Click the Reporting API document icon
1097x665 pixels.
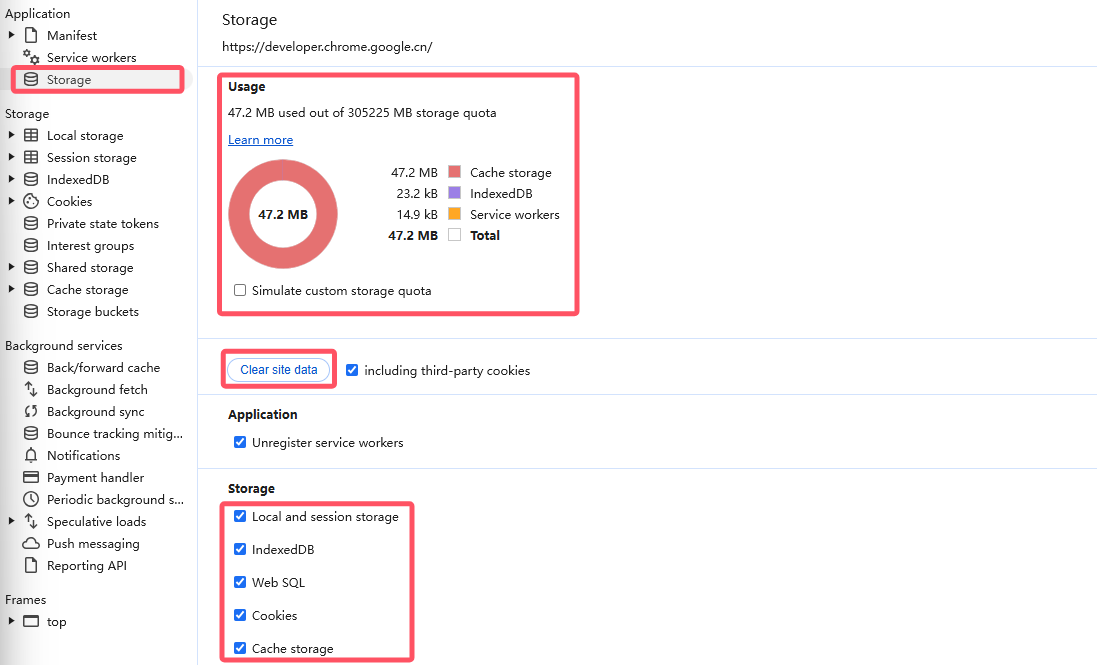(x=31, y=565)
